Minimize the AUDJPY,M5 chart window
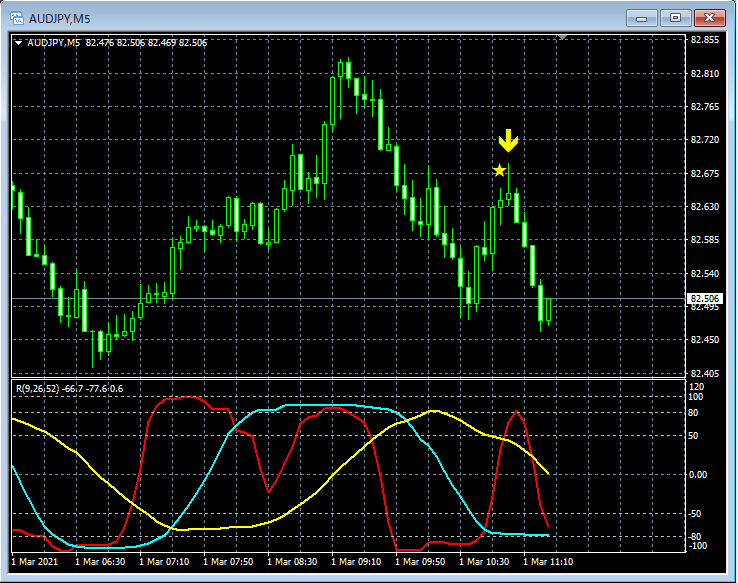The image size is (738, 583). (x=642, y=18)
